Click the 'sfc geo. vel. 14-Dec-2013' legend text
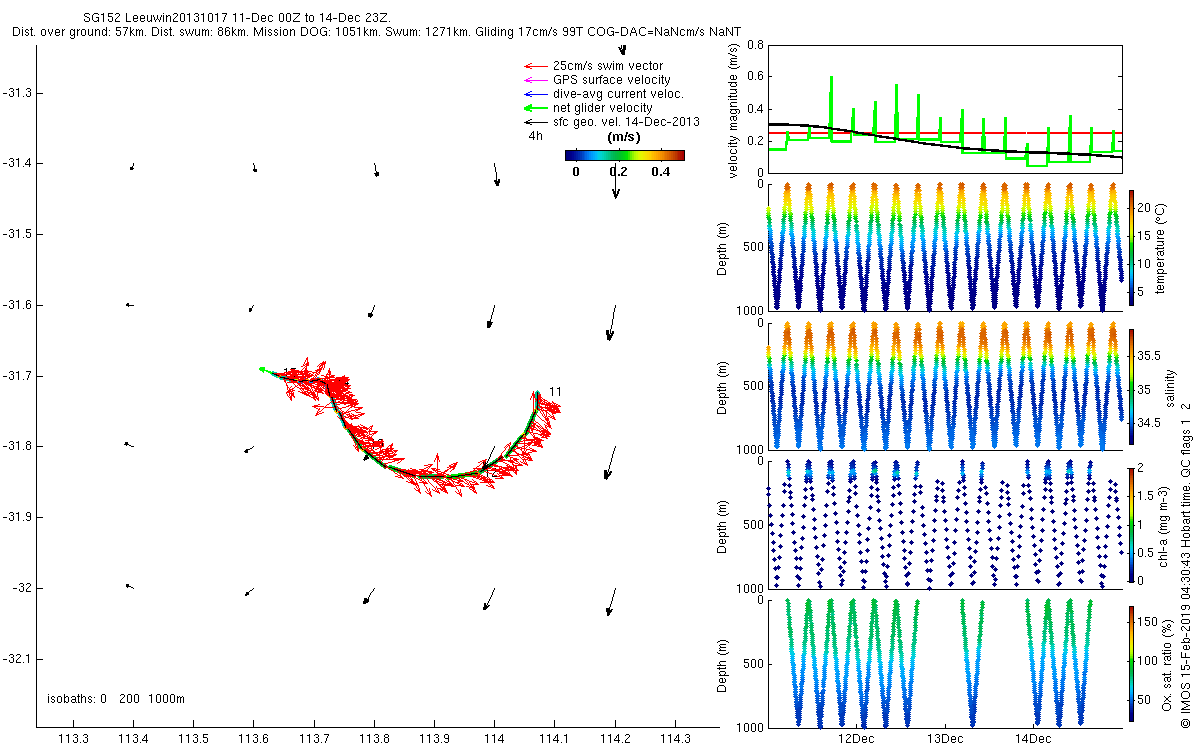Image resolution: width=1200 pixels, height=750 pixels. point(626,122)
